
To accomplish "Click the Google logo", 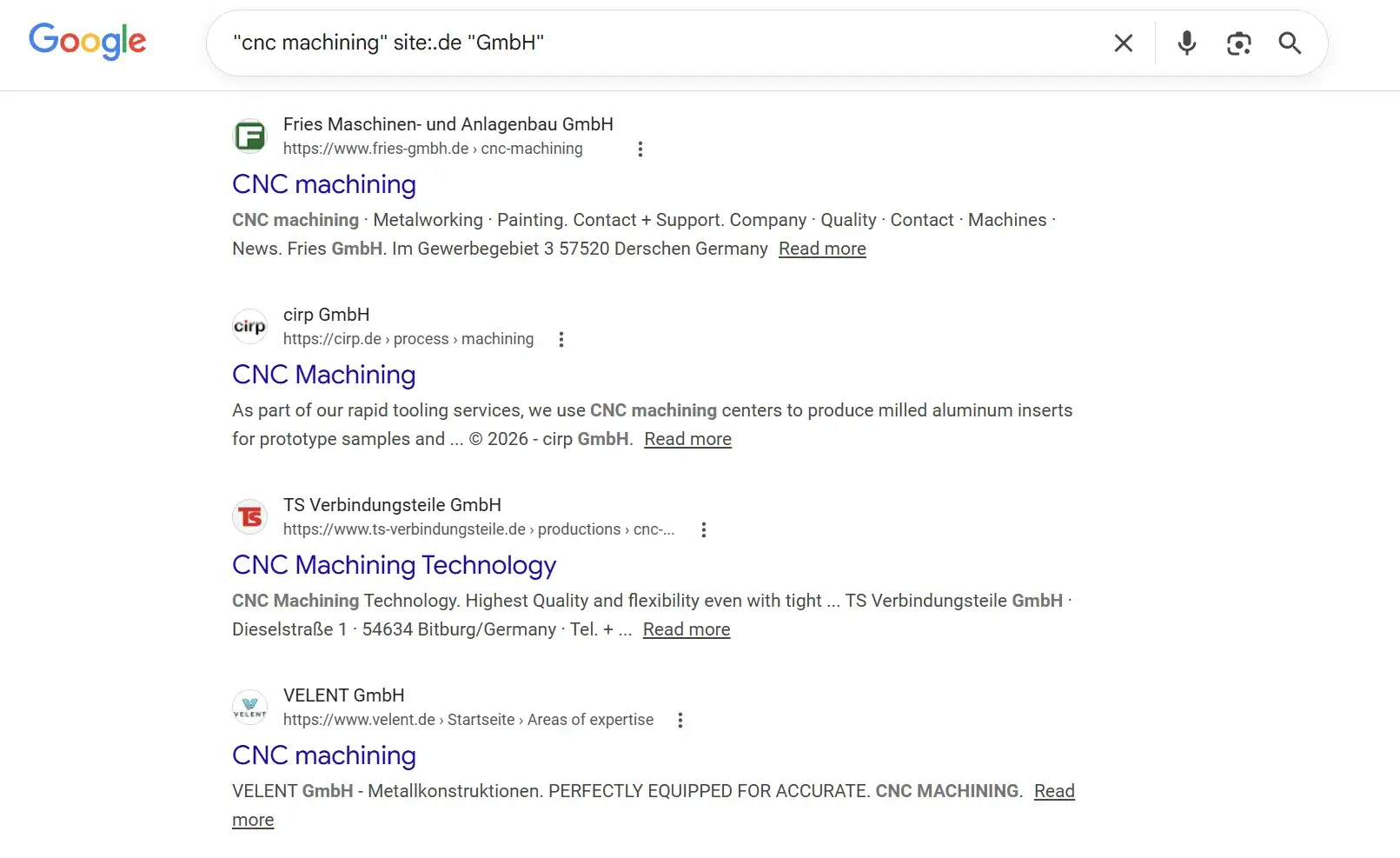I will pyautogui.click(x=87, y=42).
